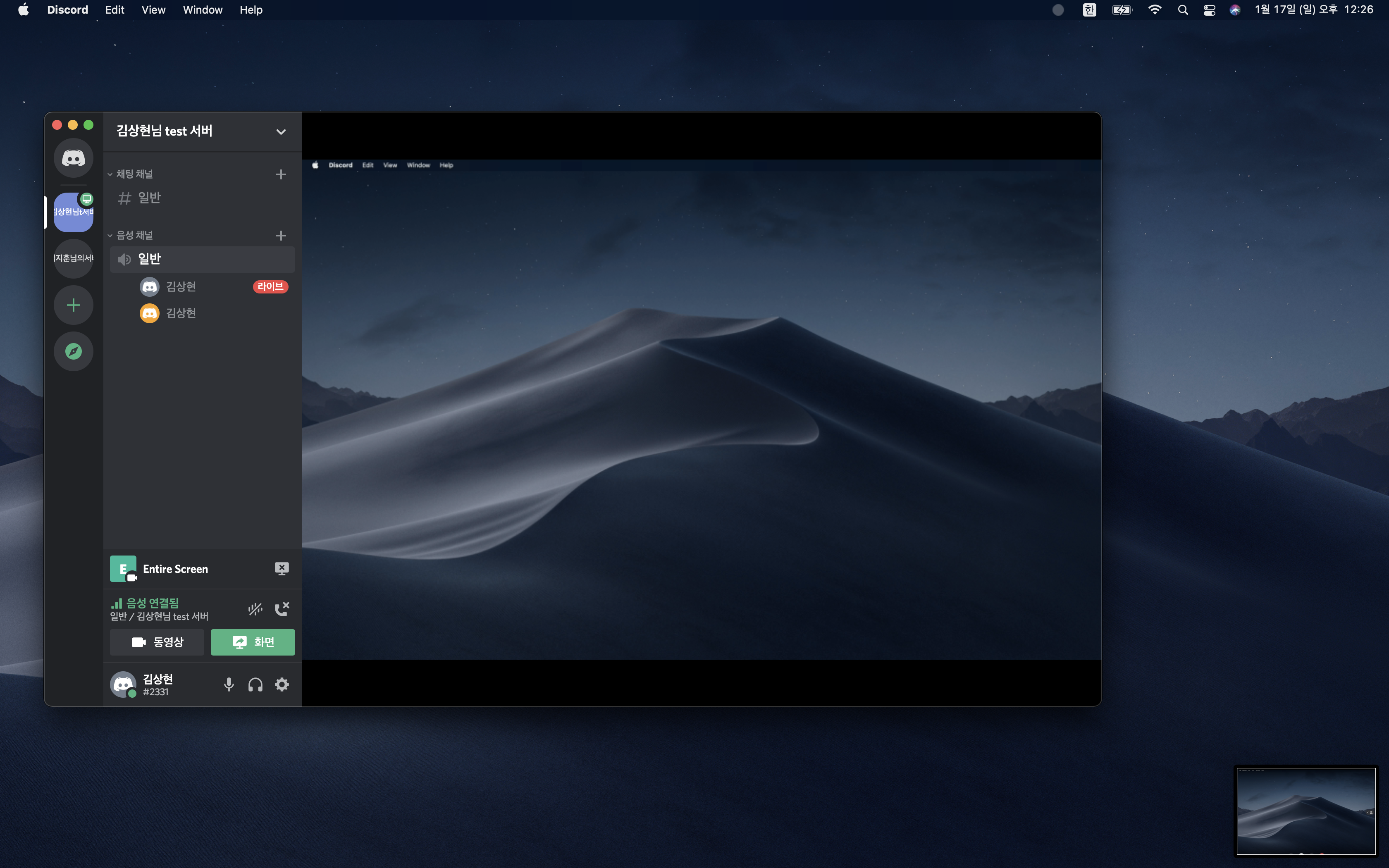This screenshot has height=868, width=1389.
Task: Click 김상현 #2331 user avatar
Action: click(123, 684)
